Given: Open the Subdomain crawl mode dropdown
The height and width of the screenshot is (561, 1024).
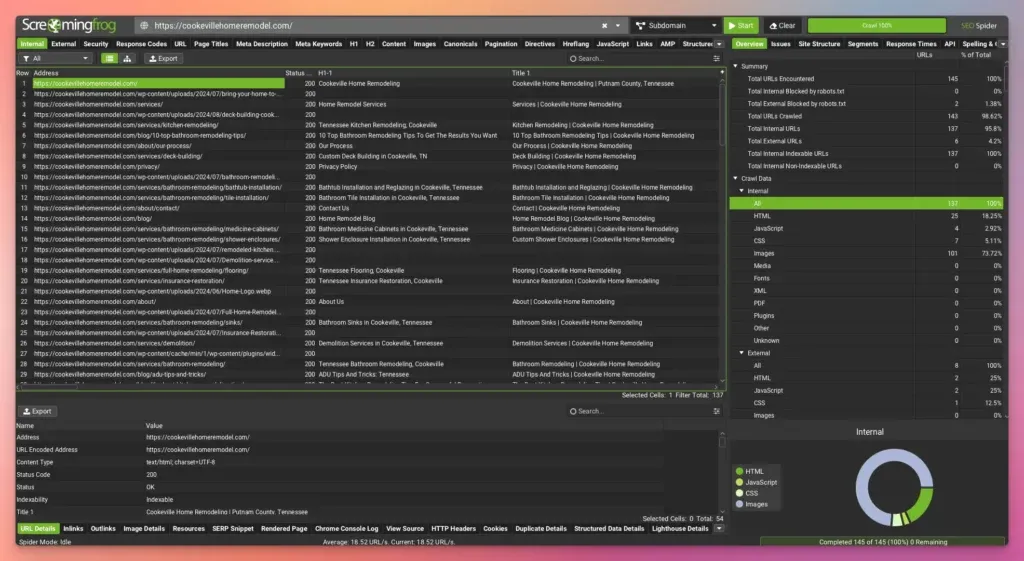Looking at the screenshot, I should click(x=675, y=25).
